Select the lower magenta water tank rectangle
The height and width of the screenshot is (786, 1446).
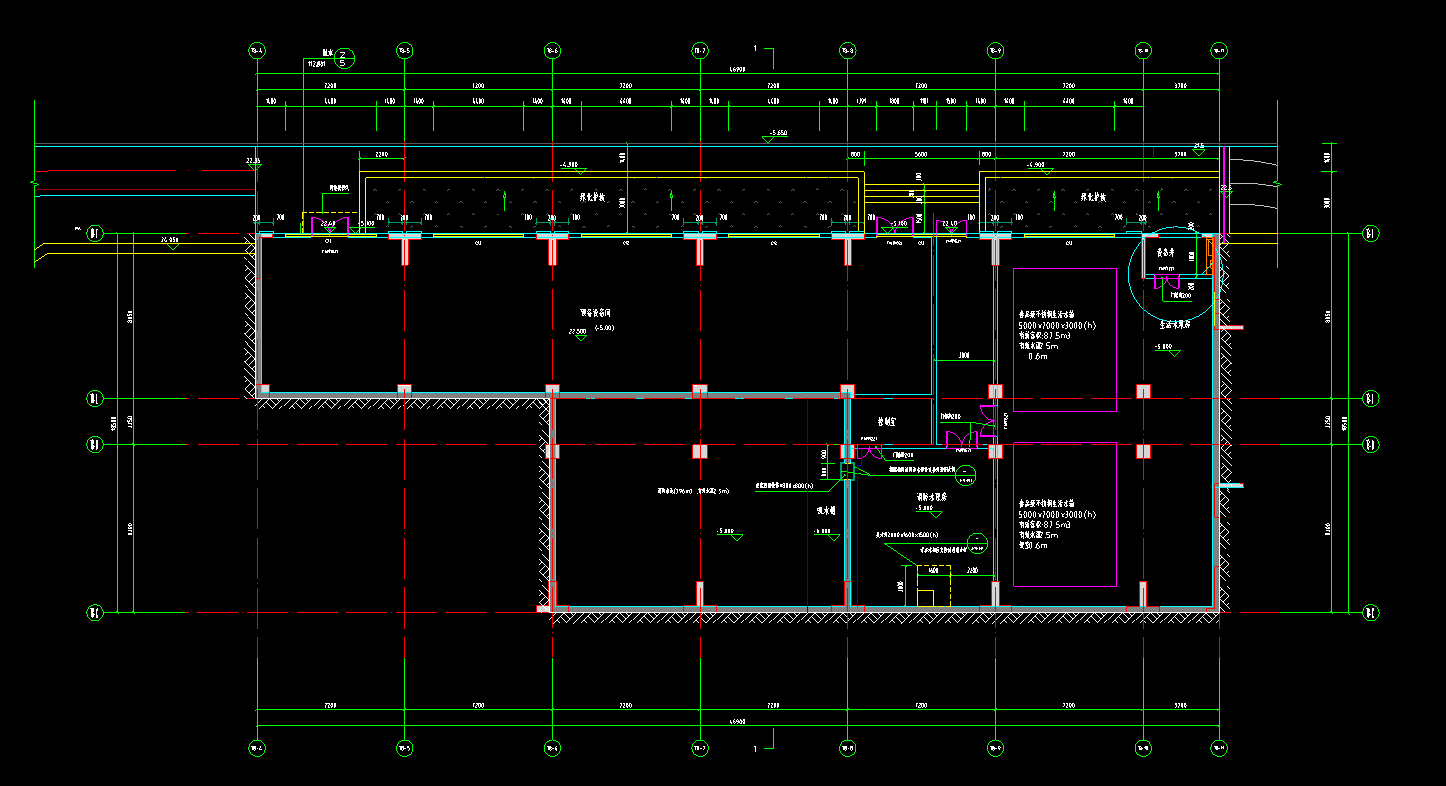[1064, 514]
